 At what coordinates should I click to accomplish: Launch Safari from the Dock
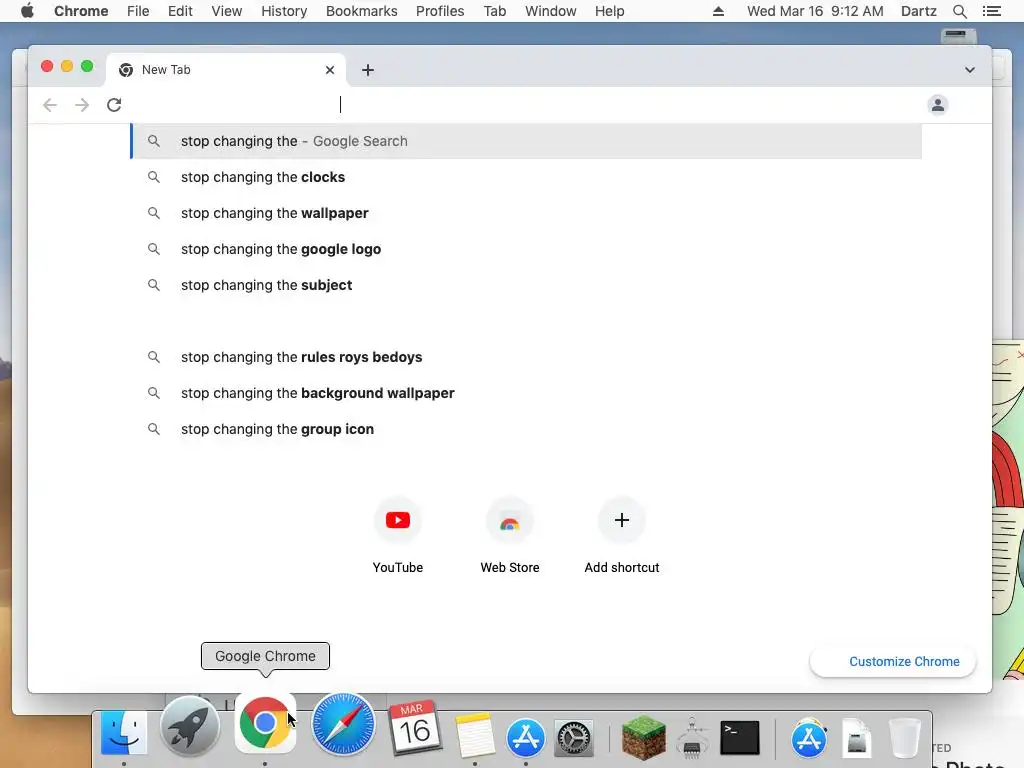pyautogui.click(x=344, y=724)
